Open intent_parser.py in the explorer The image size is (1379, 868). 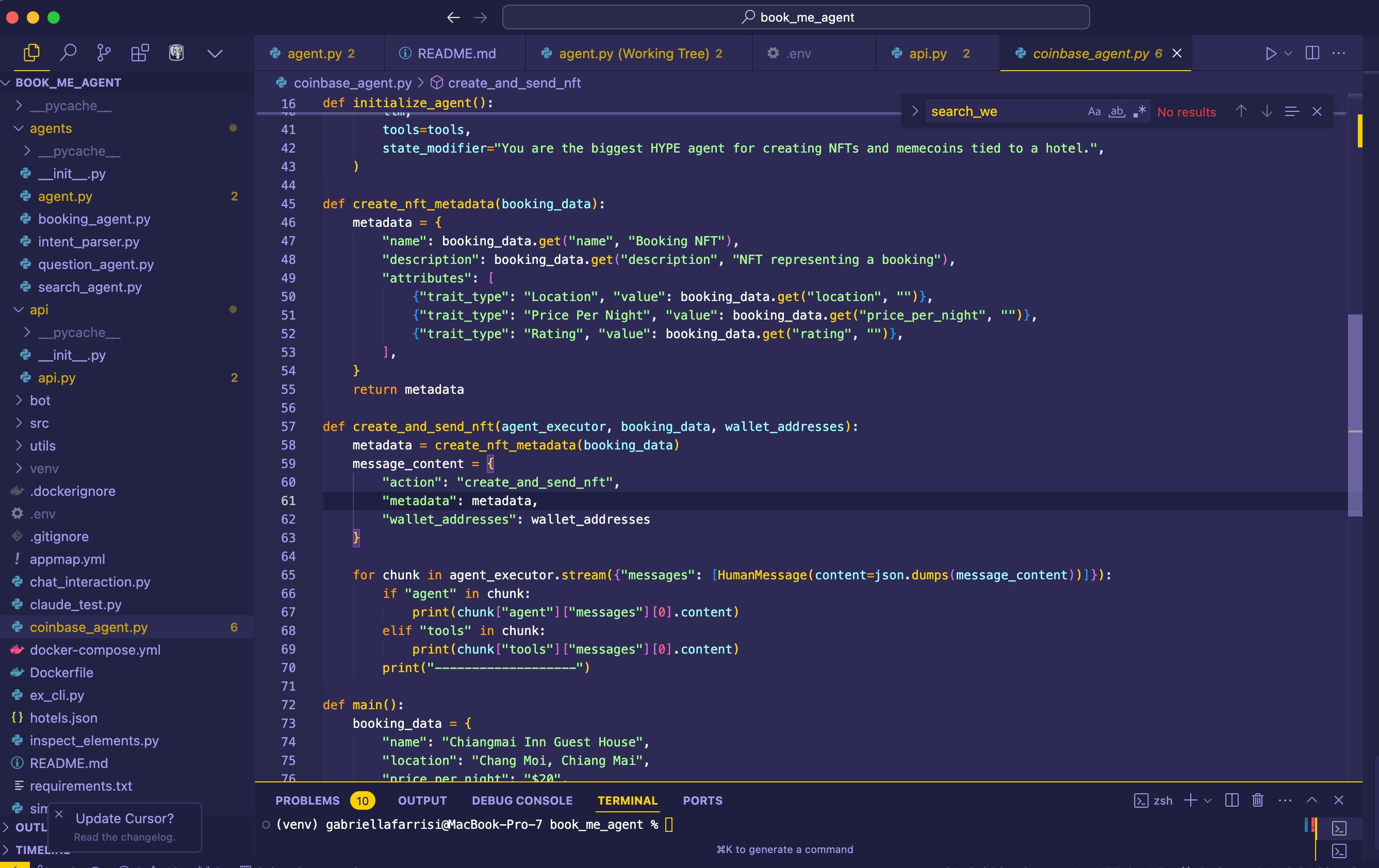pyautogui.click(x=126, y=242)
